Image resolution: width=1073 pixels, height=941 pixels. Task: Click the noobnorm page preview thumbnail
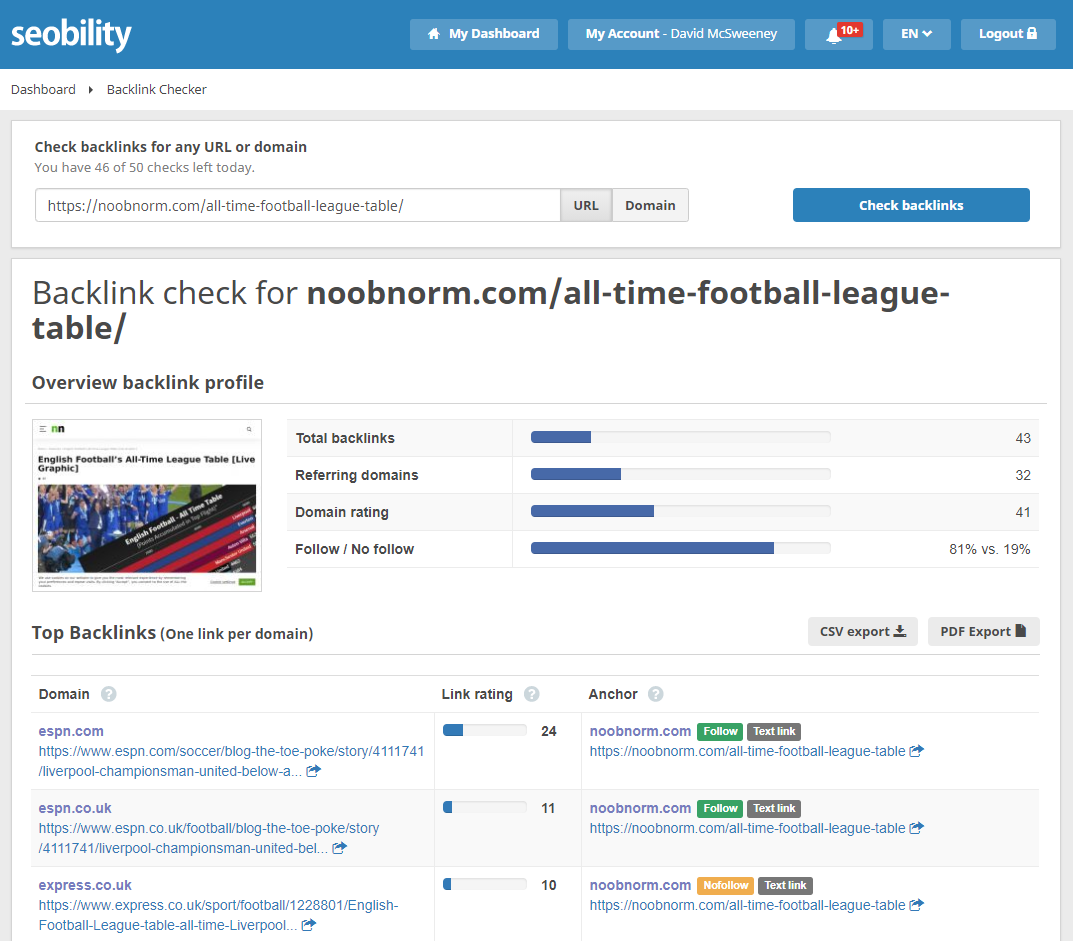click(x=146, y=505)
